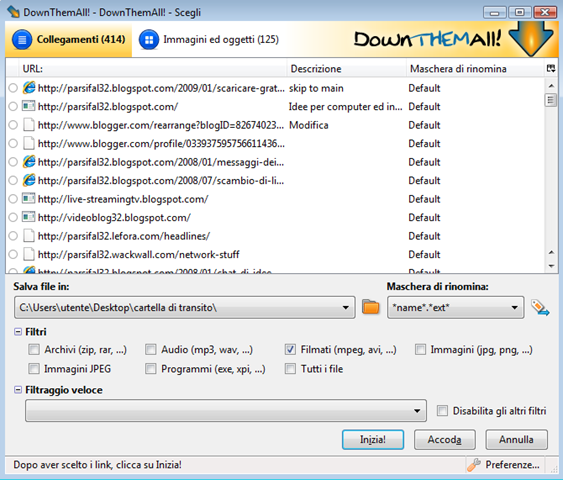Click the blue grid icon beside Immagini ed oggetti
This screenshot has height=480, width=563.
click(149, 39)
